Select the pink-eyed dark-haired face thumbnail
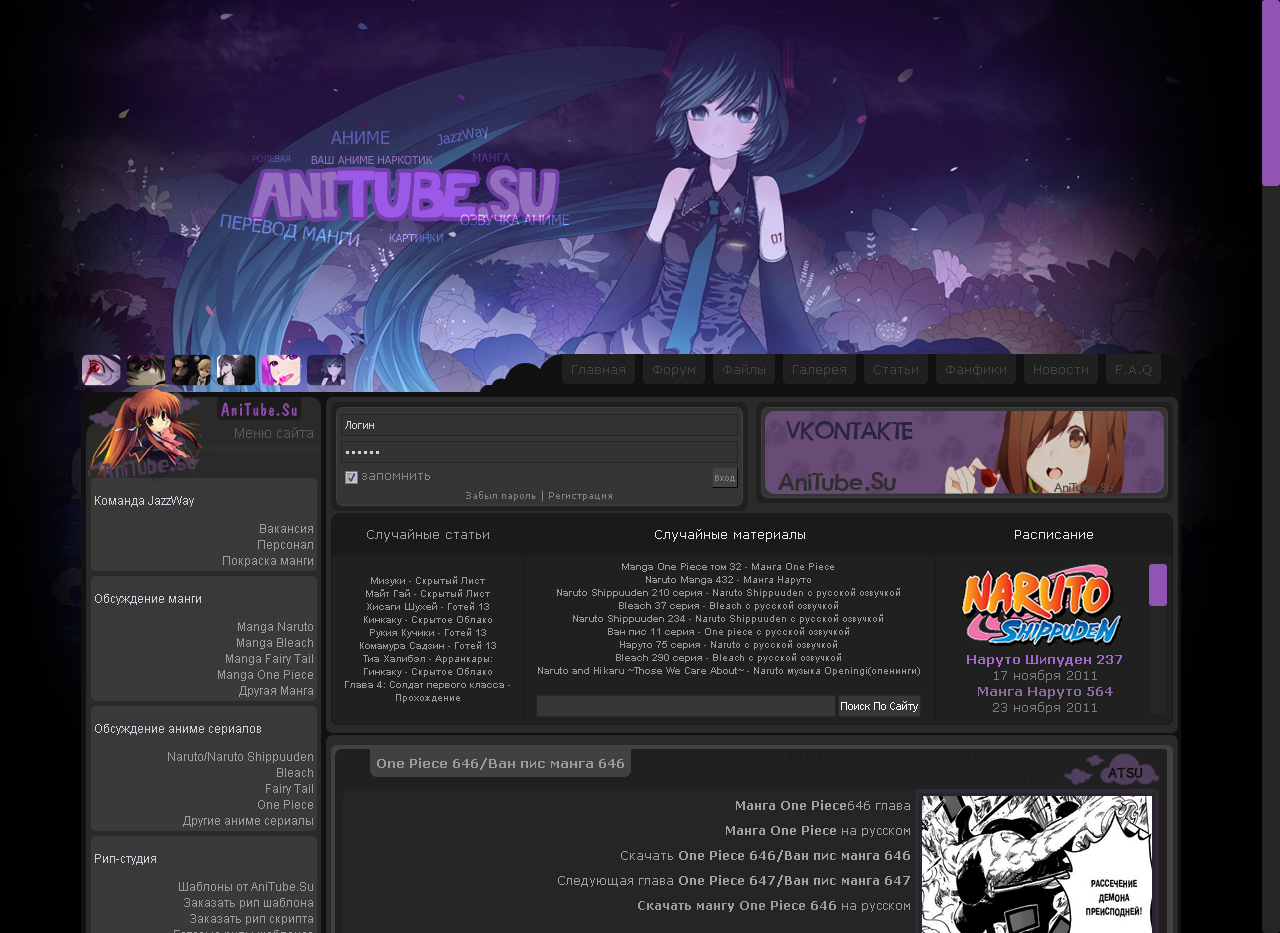Screen dimensions: 1280x933 click(146, 370)
